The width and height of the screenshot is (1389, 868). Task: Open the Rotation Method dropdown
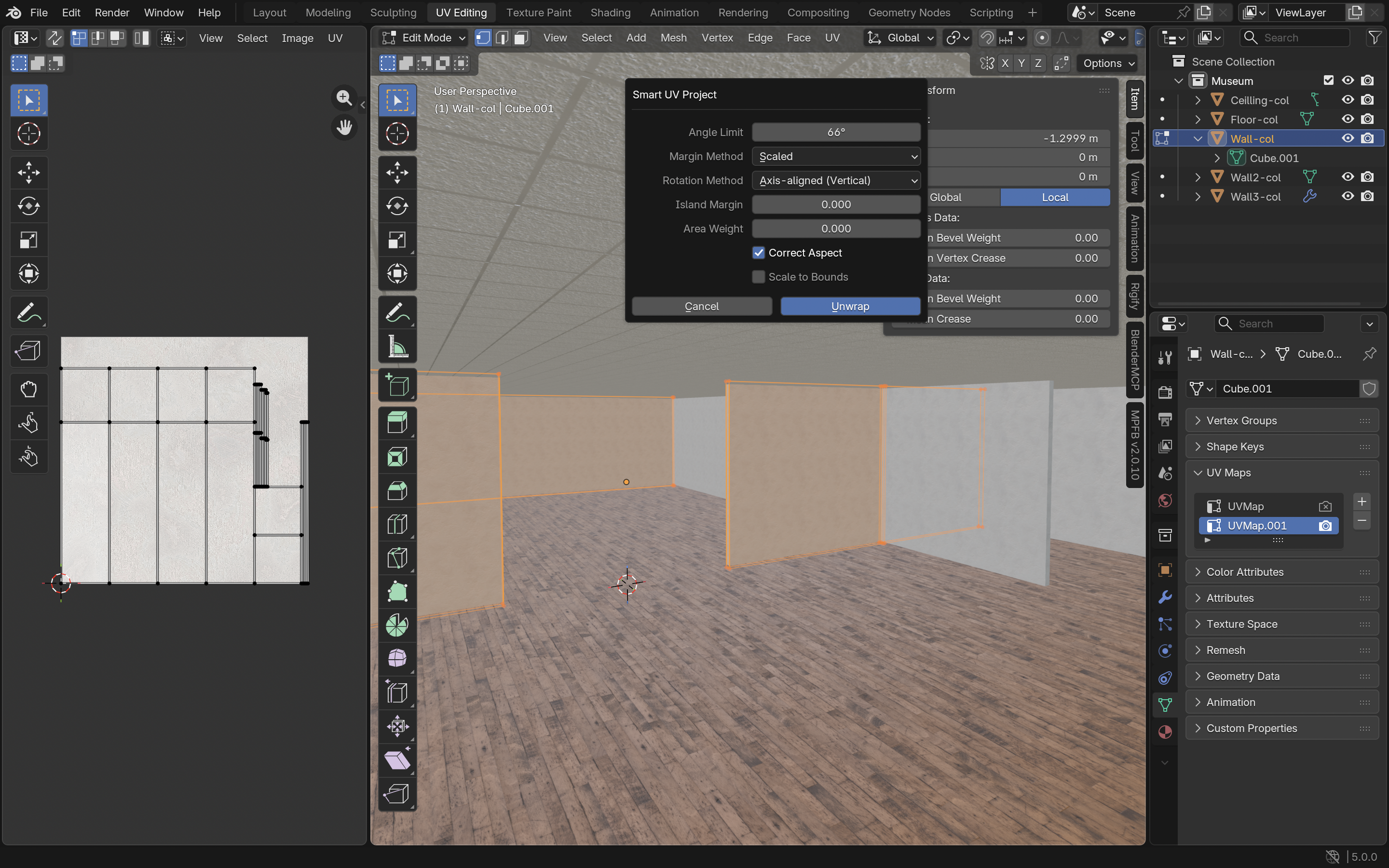pyautogui.click(x=836, y=180)
